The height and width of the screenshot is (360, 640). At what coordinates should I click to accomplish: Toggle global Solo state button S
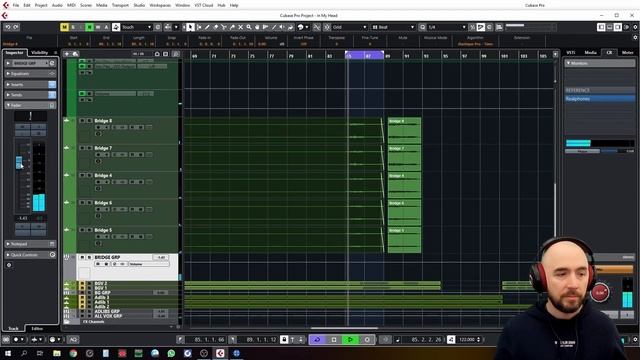point(73,27)
